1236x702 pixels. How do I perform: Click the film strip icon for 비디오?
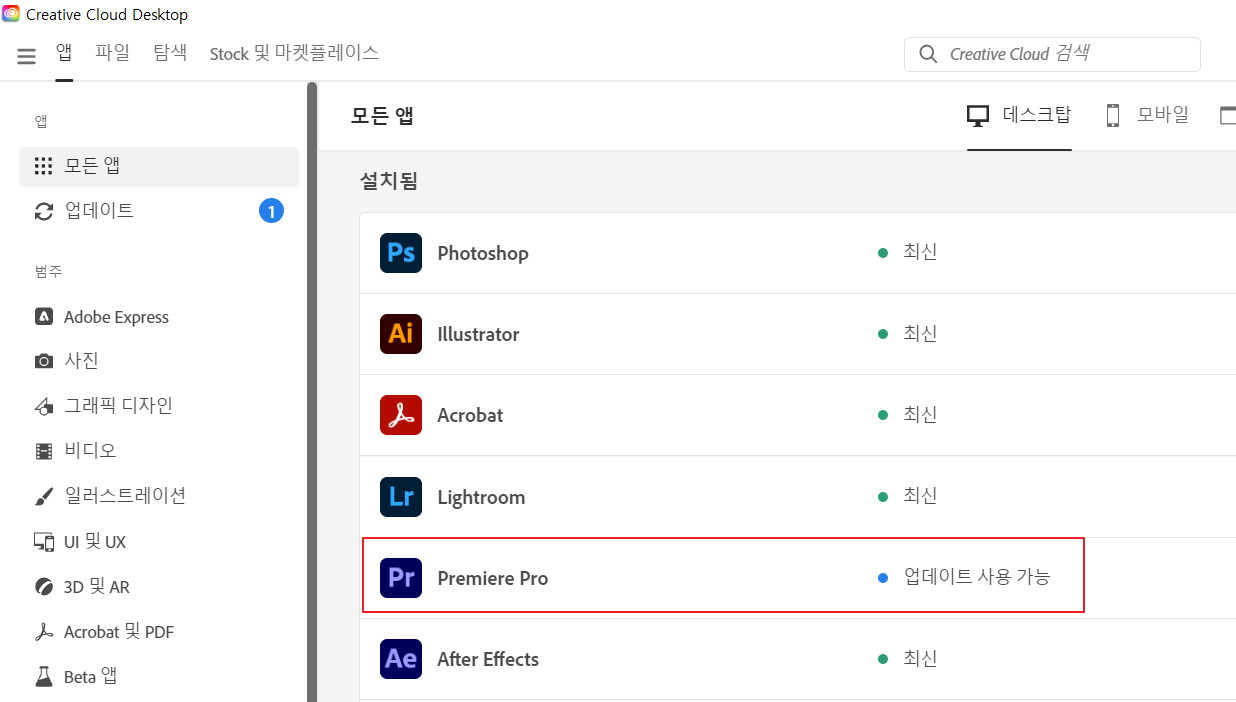click(43, 451)
